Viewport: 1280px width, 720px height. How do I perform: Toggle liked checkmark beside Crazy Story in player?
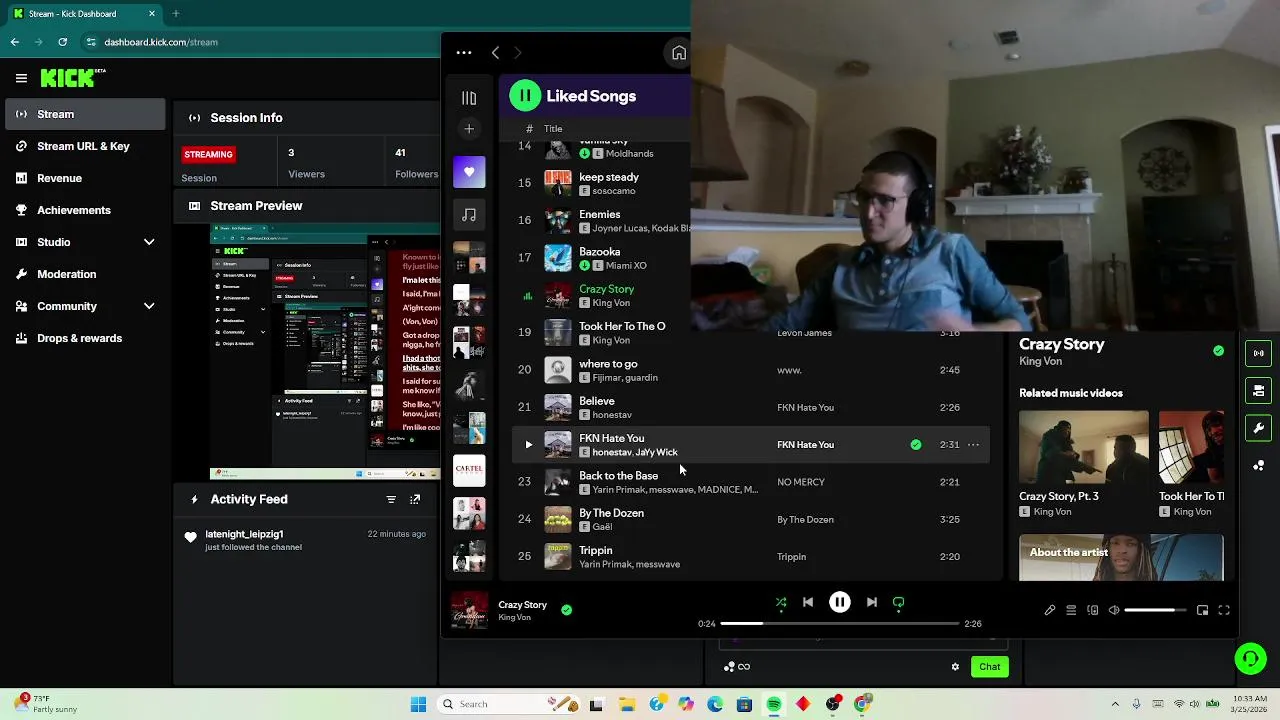(x=566, y=609)
